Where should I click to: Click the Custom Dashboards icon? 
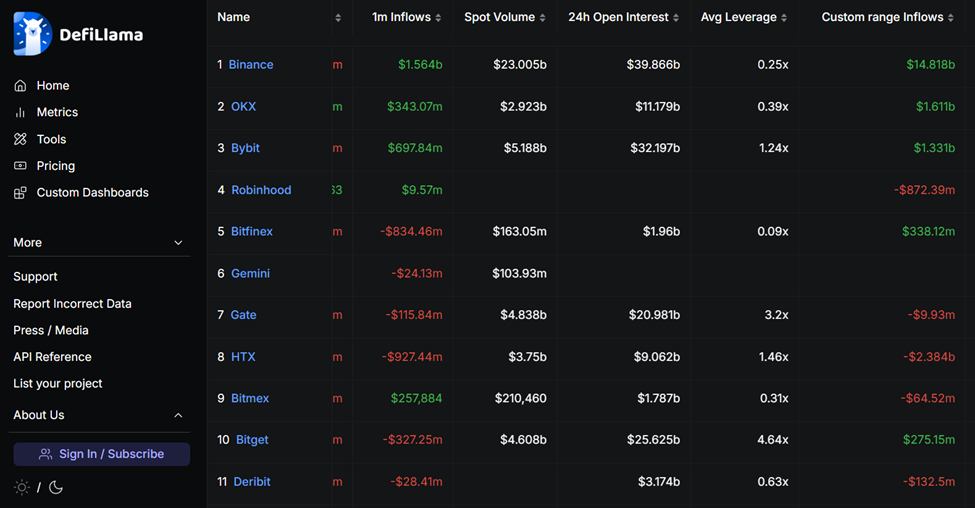20,193
